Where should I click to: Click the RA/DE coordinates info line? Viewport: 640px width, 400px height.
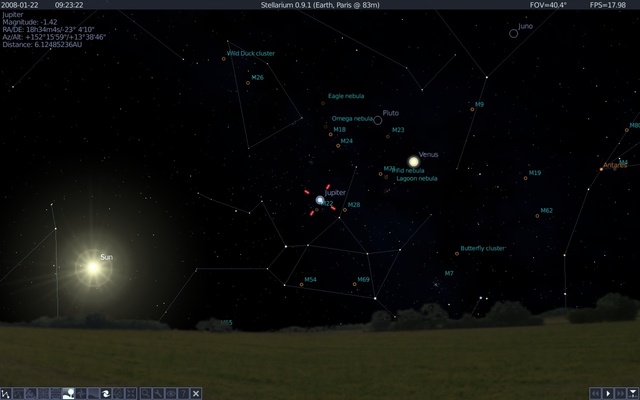click(x=48, y=29)
